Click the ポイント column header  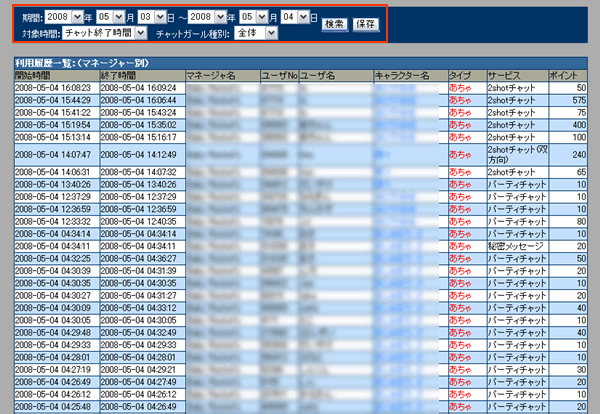[565, 75]
